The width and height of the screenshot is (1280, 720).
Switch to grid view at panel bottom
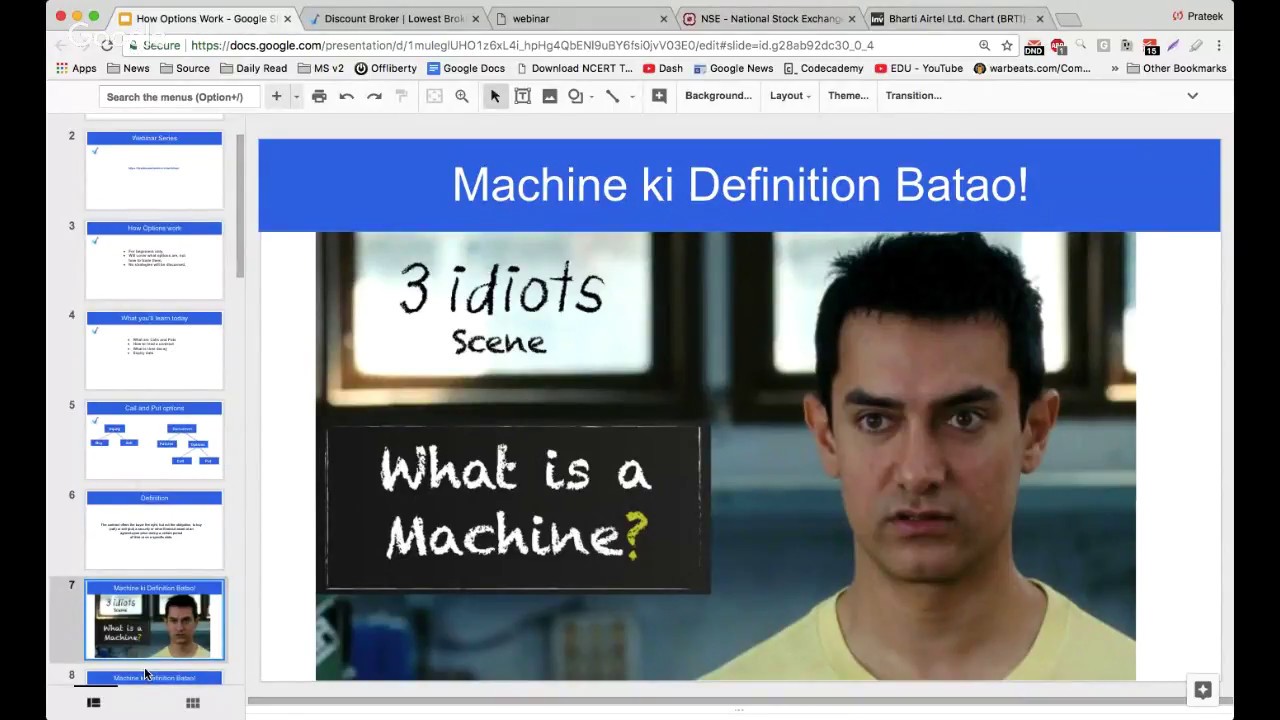(x=193, y=703)
